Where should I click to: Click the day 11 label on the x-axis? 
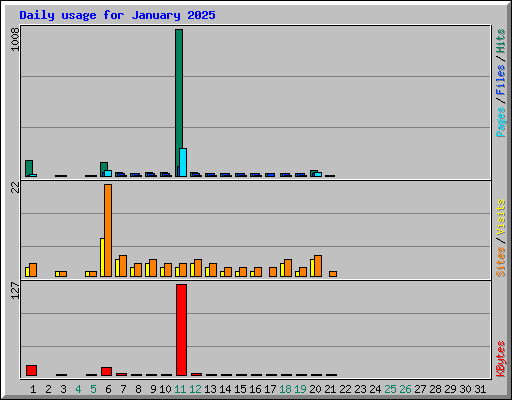point(180,389)
